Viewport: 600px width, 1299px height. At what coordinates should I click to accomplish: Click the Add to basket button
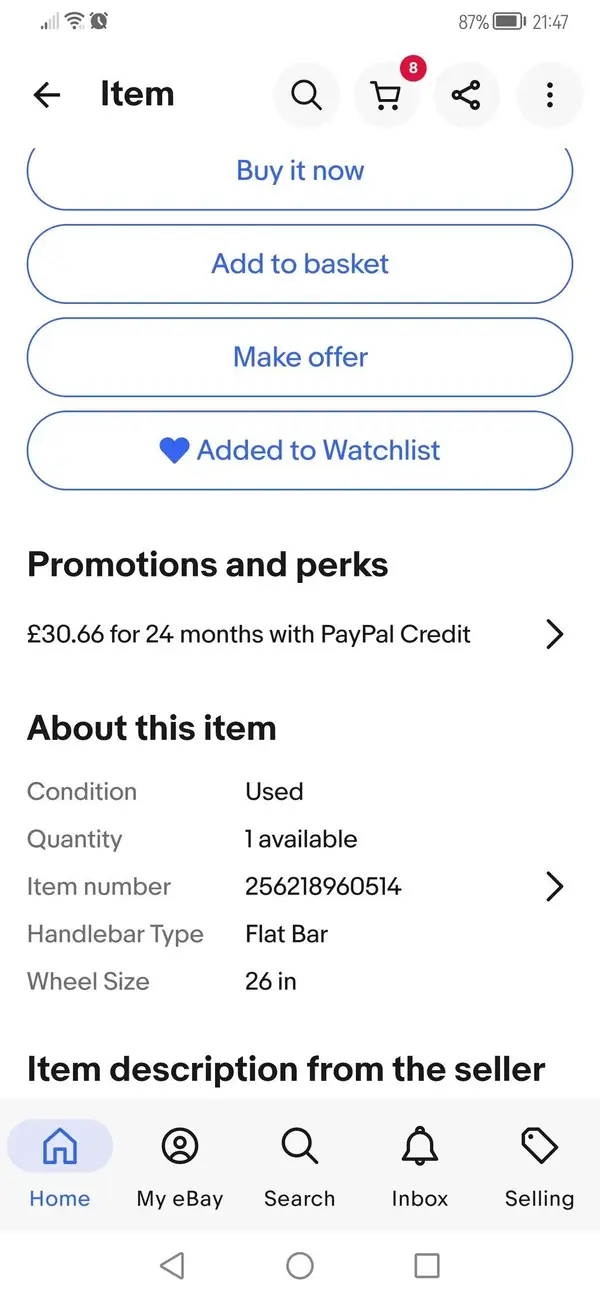click(x=300, y=264)
